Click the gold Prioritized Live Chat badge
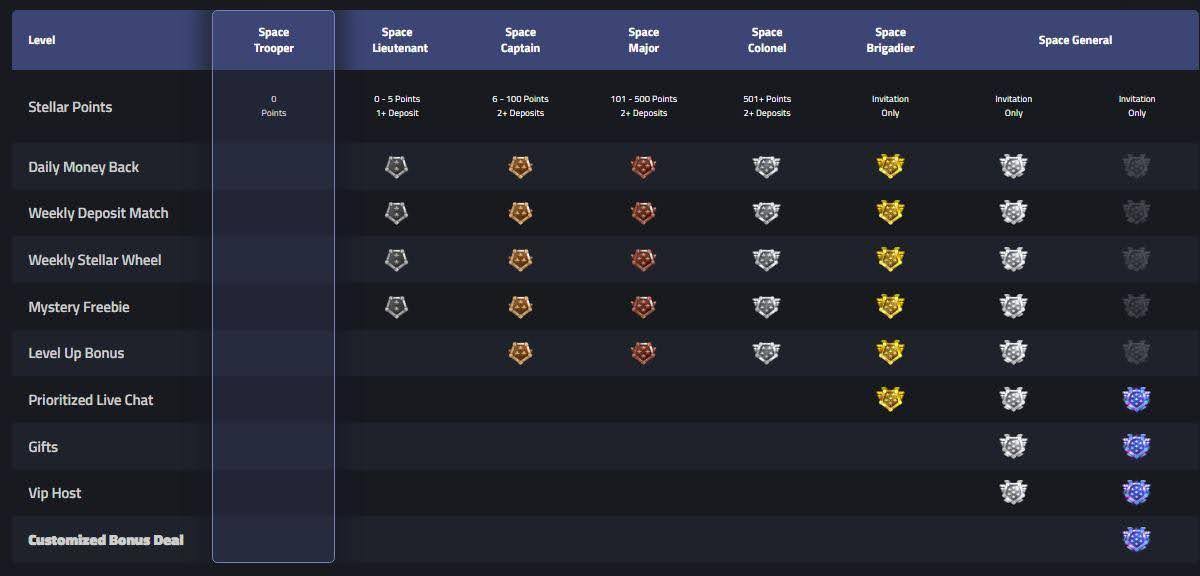This screenshot has width=1200, height=576. tap(890, 400)
